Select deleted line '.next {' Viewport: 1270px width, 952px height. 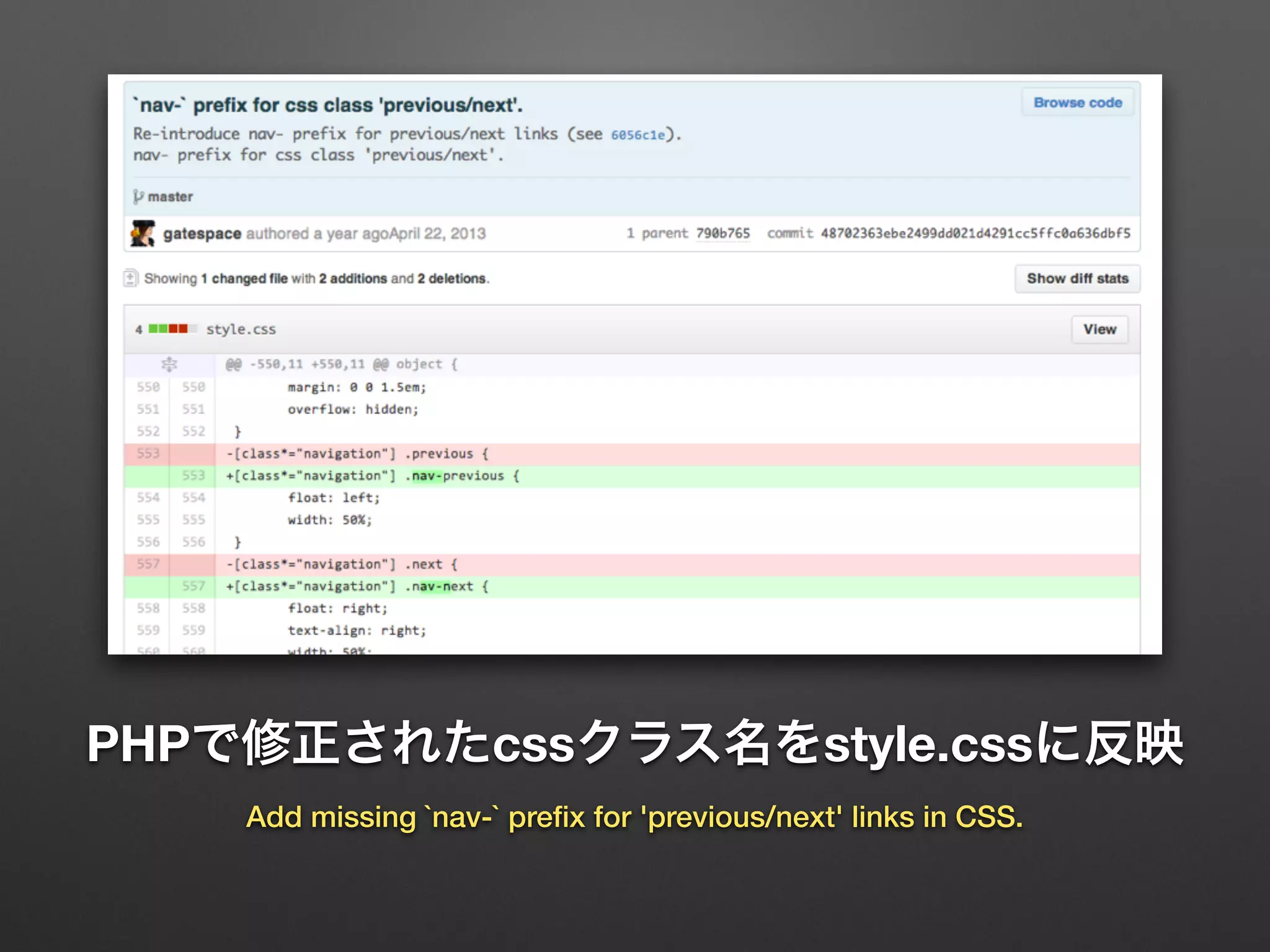(x=342, y=564)
